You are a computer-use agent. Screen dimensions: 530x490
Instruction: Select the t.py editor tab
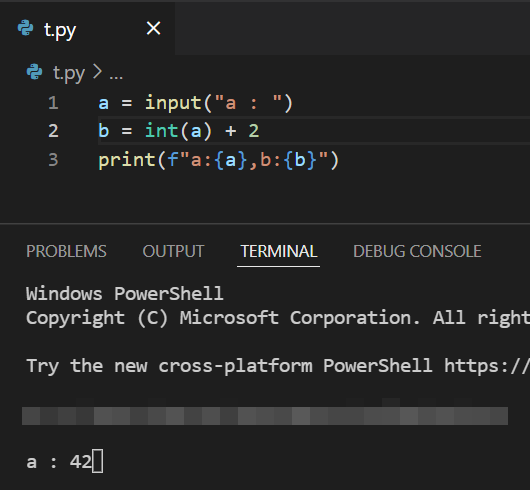click(x=87, y=28)
